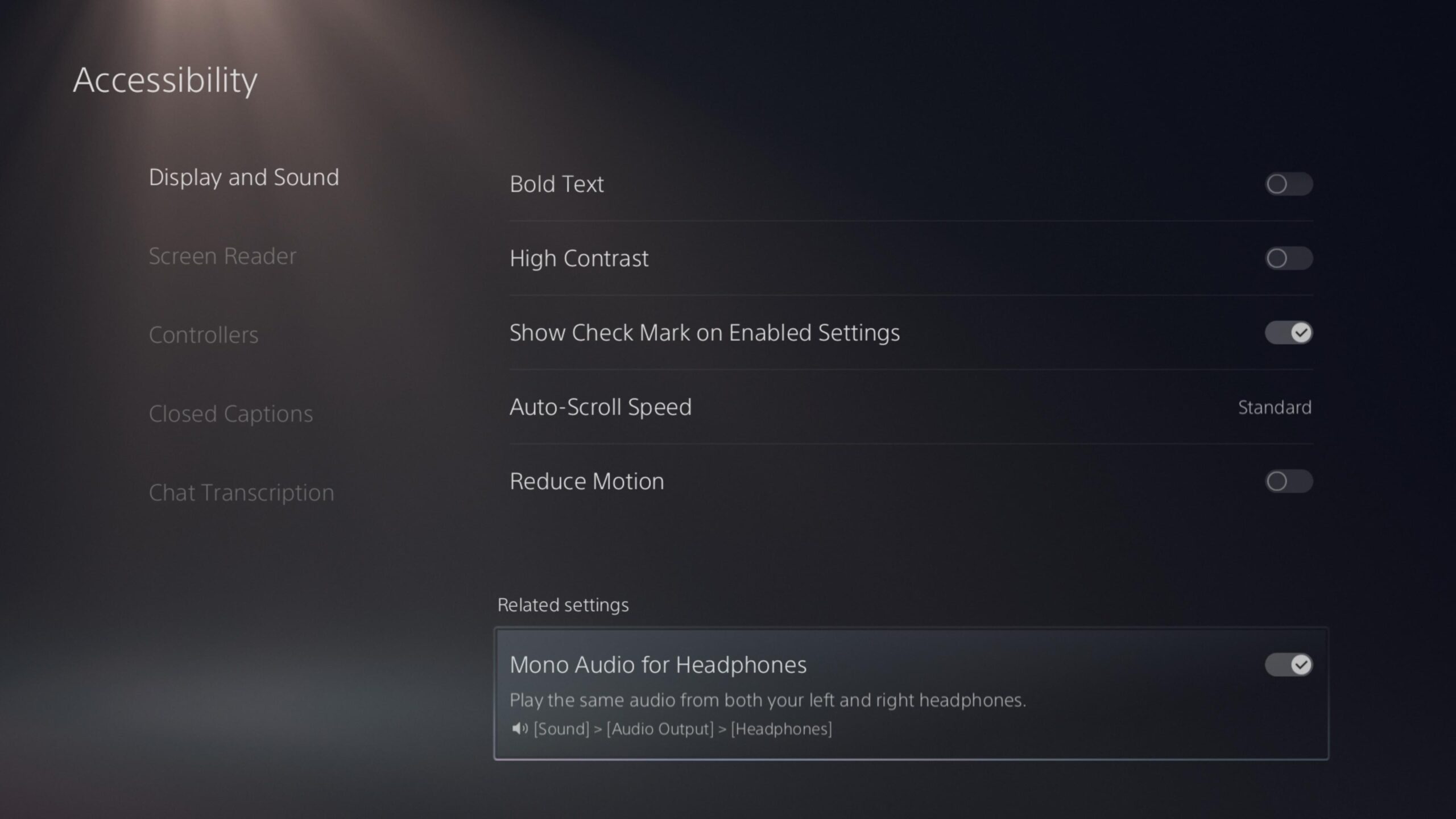
Task: Disable the Reduce Motion toggle
Action: [1288, 481]
